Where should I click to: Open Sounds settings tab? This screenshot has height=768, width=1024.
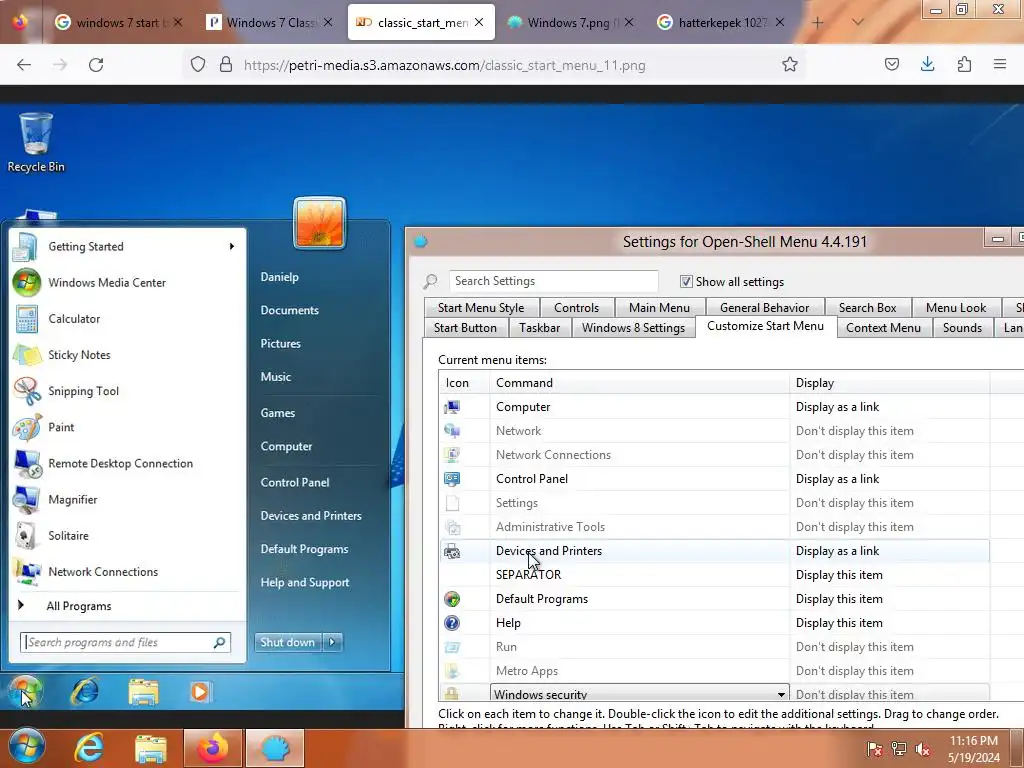coord(962,328)
